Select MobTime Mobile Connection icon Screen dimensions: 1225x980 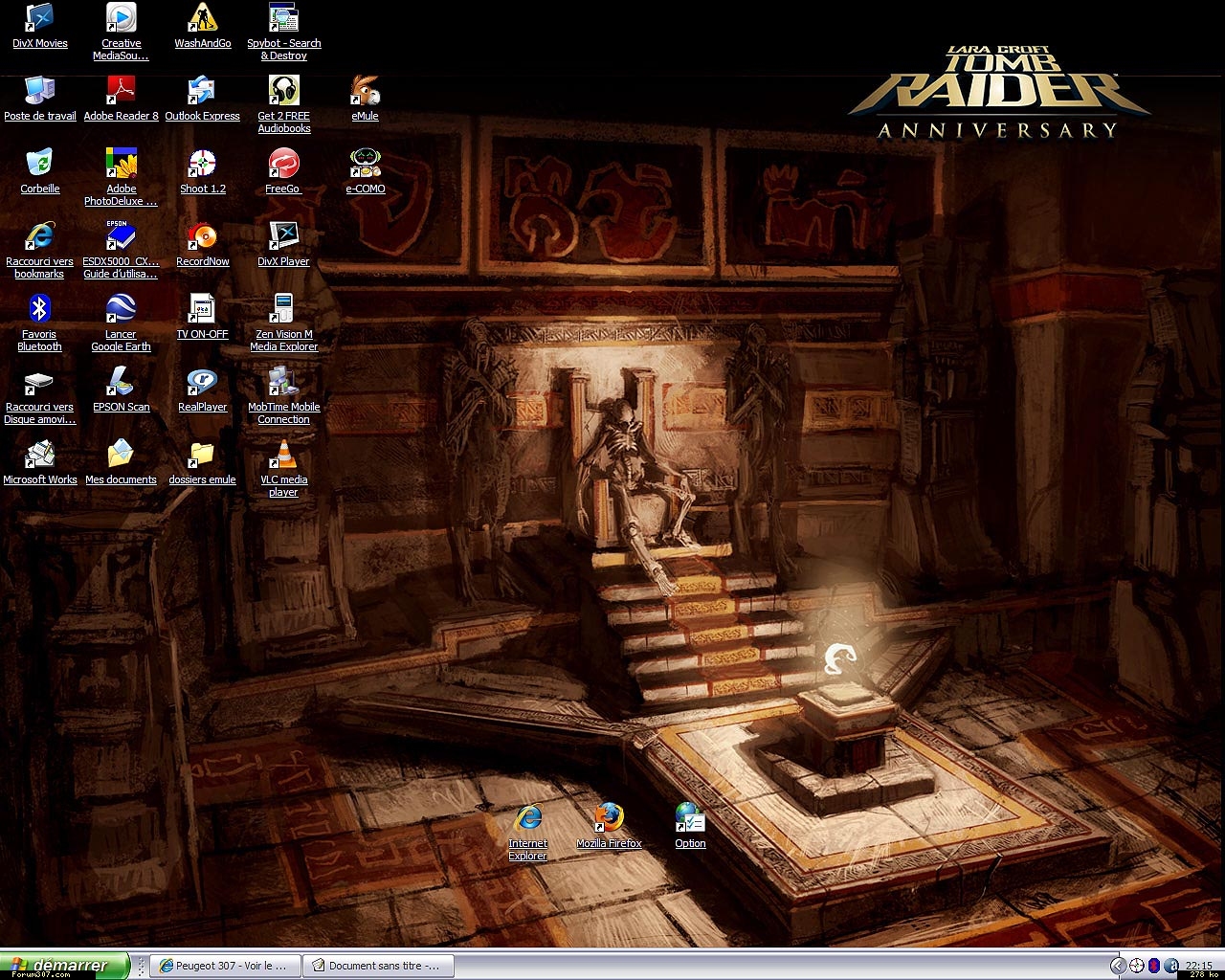pos(284,396)
